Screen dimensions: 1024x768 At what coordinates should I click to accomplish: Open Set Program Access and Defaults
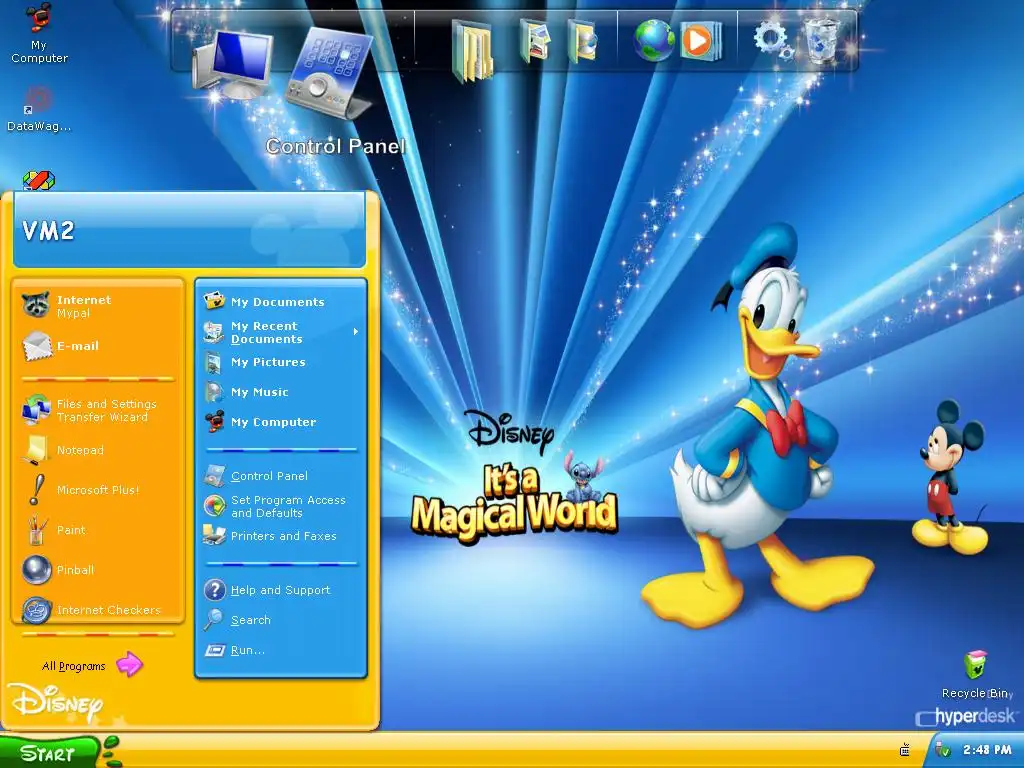281,506
